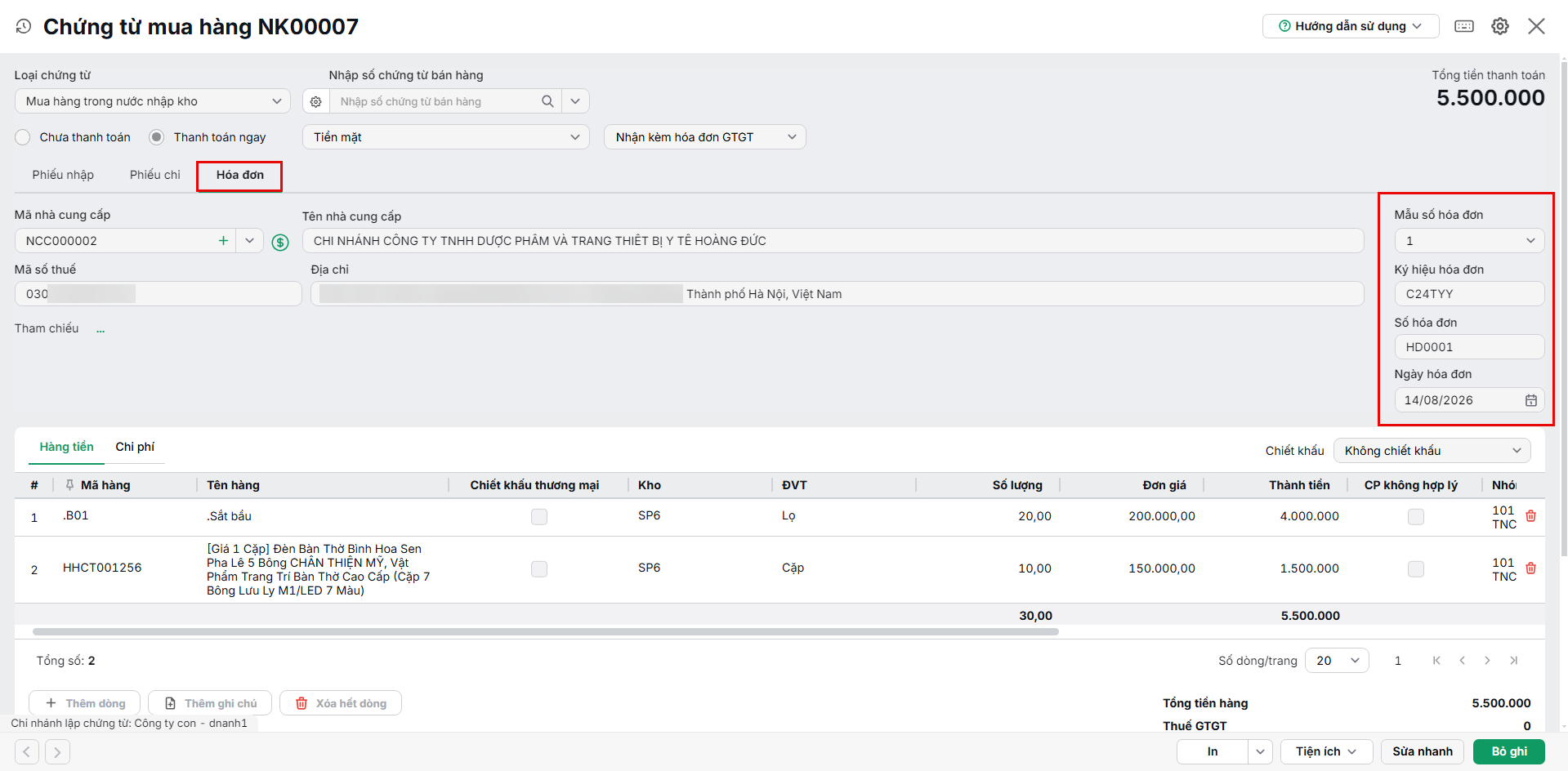Click the green dollar supplier debt icon
This screenshot has height=771, width=1568.
[x=280, y=242]
